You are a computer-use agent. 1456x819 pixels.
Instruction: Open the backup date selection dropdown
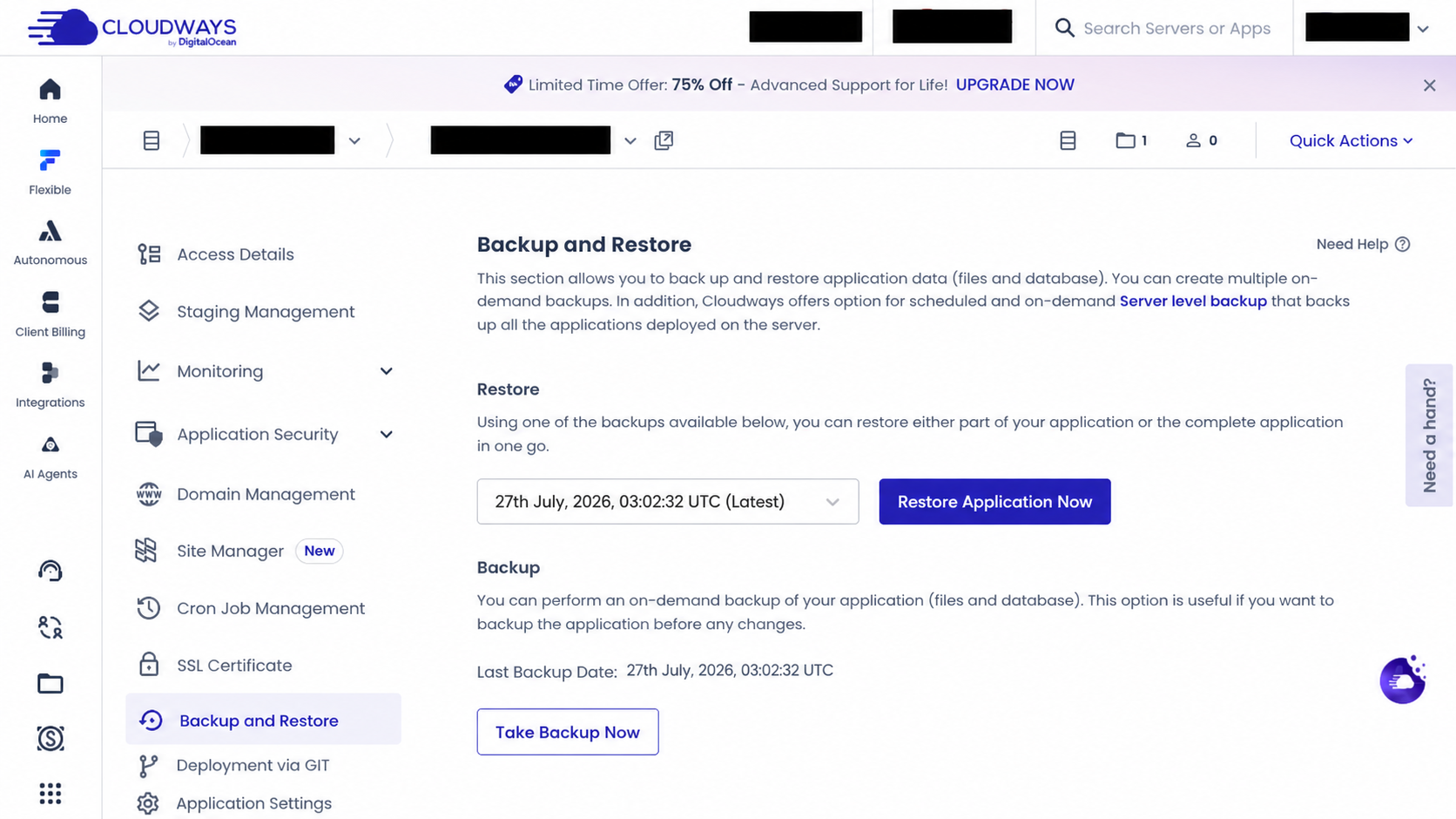point(668,502)
